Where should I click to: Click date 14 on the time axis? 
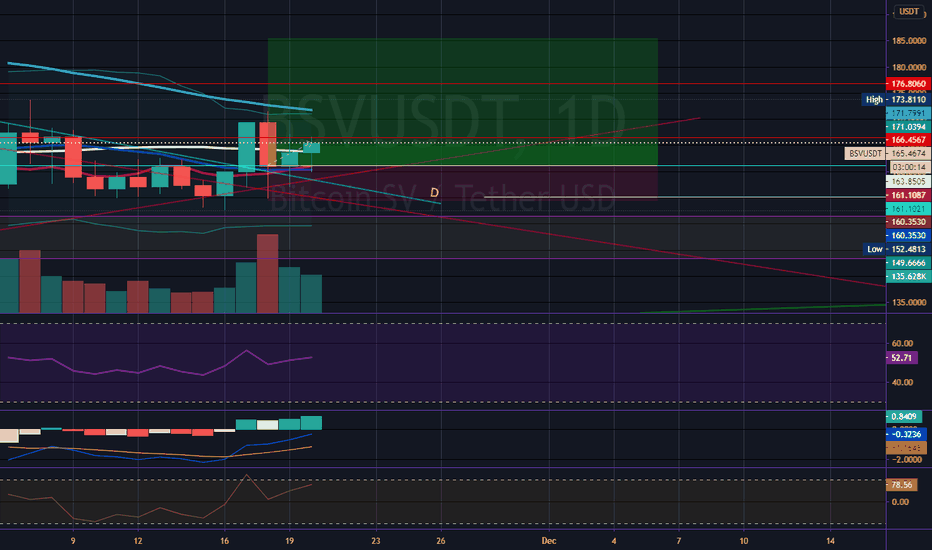pos(830,540)
